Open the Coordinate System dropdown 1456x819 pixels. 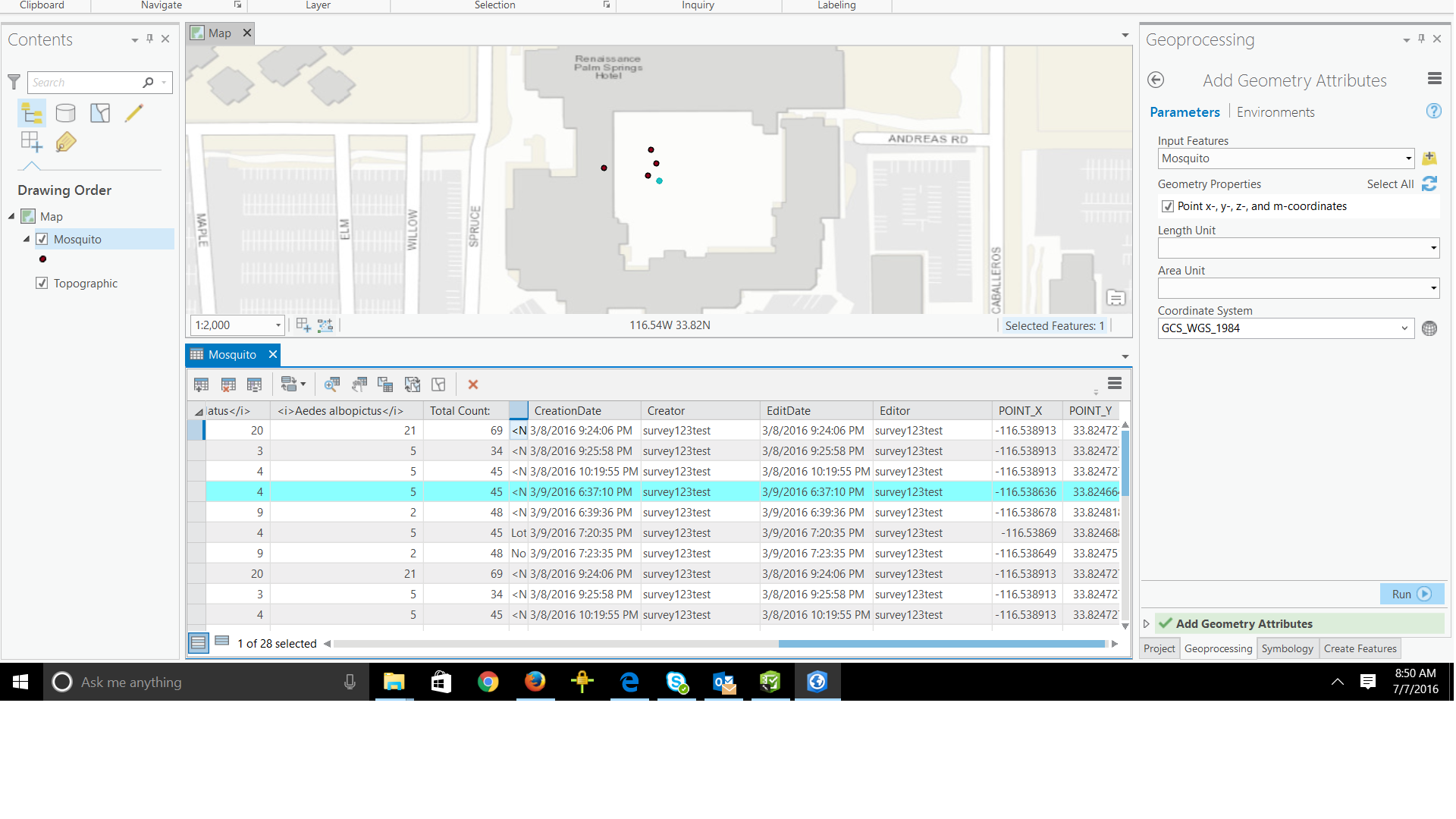[x=1404, y=328]
